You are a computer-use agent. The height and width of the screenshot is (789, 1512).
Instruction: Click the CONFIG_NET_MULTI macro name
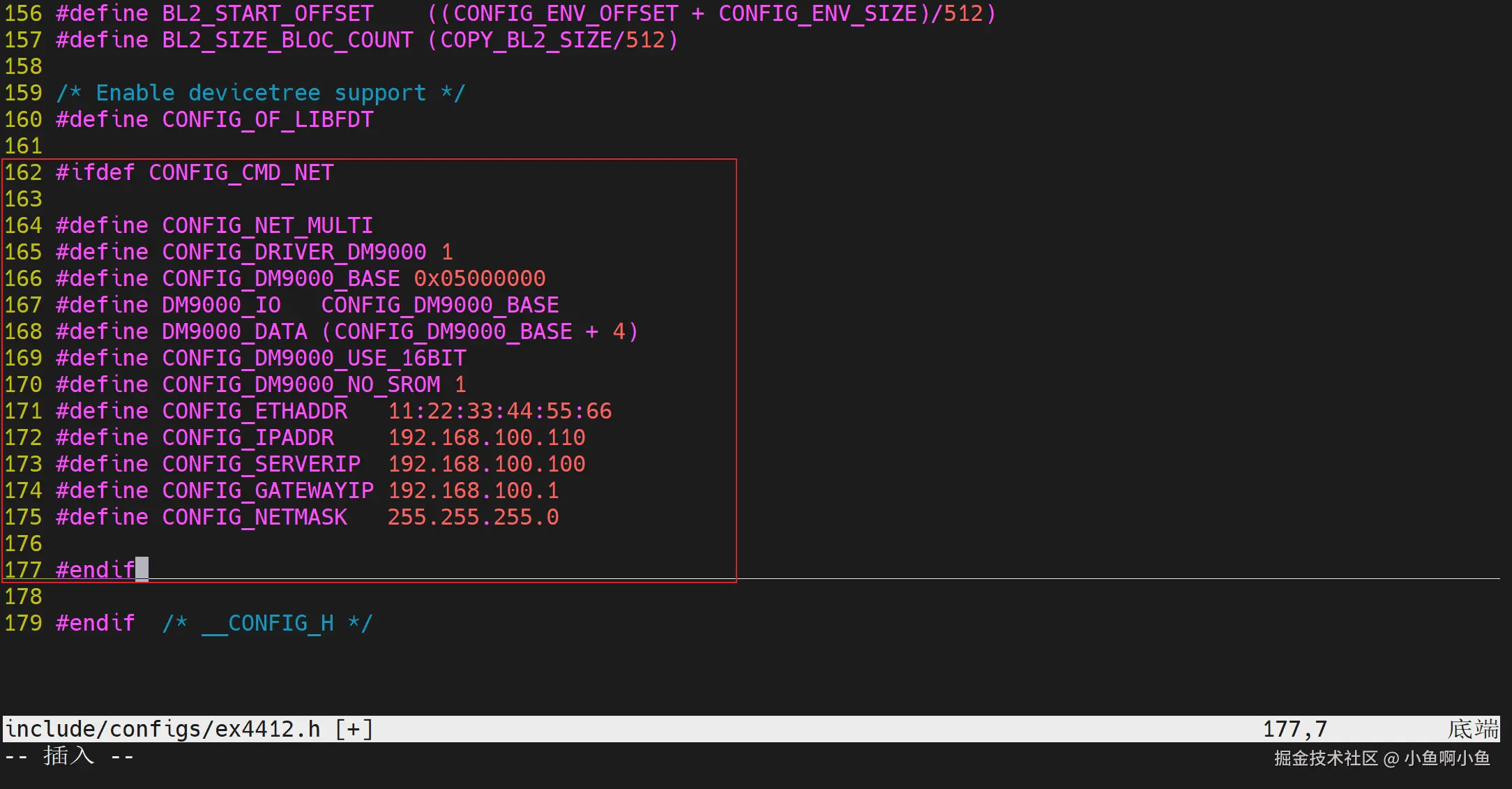267,225
